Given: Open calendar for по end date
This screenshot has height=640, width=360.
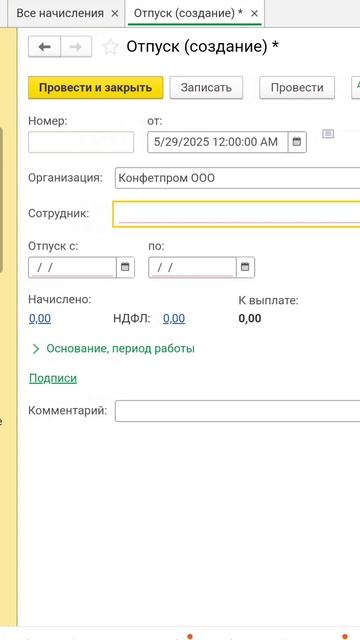Looking at the screenshot, I should [x=245, y=267].
